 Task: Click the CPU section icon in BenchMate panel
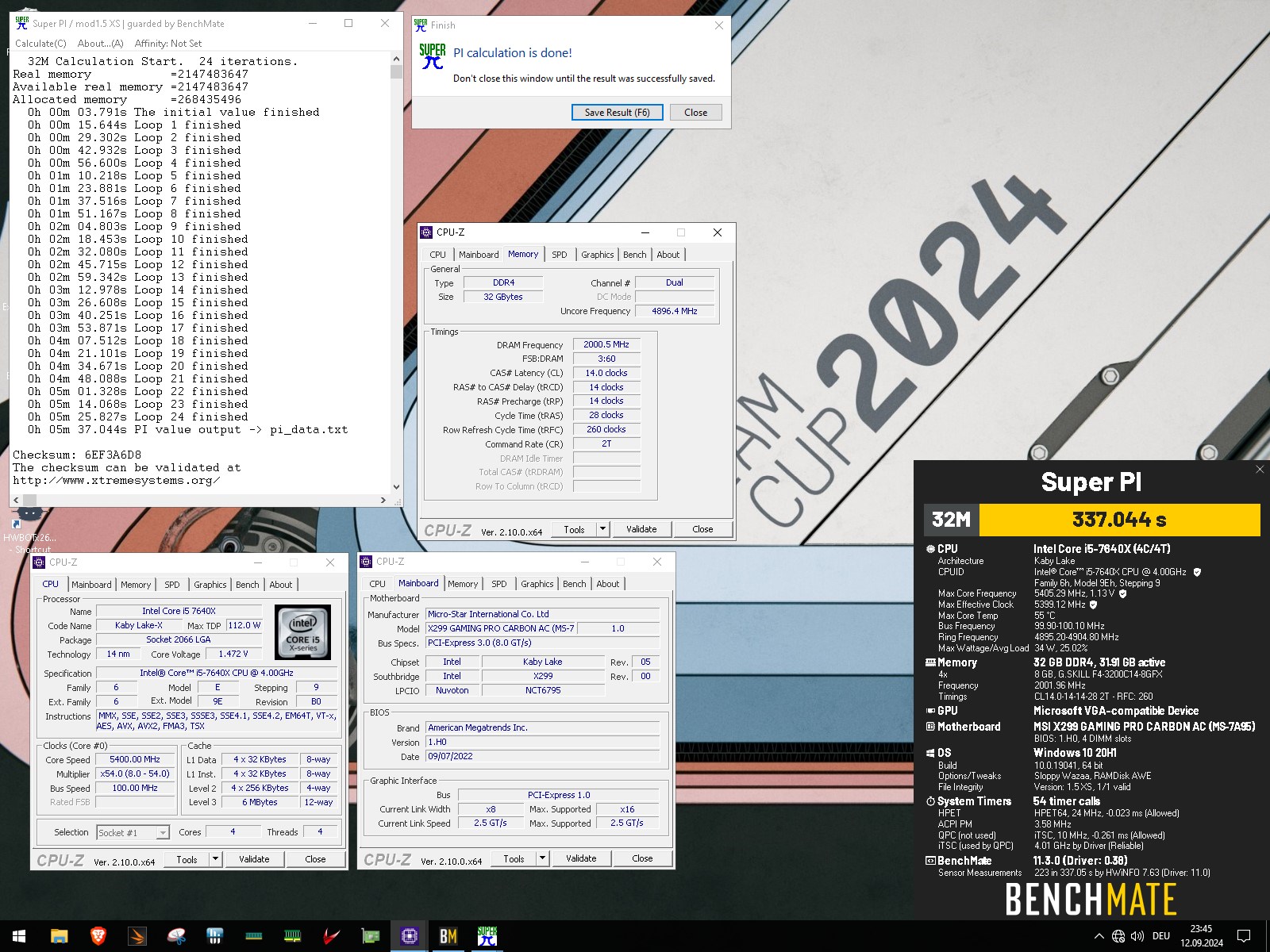(x=930, y=549)
